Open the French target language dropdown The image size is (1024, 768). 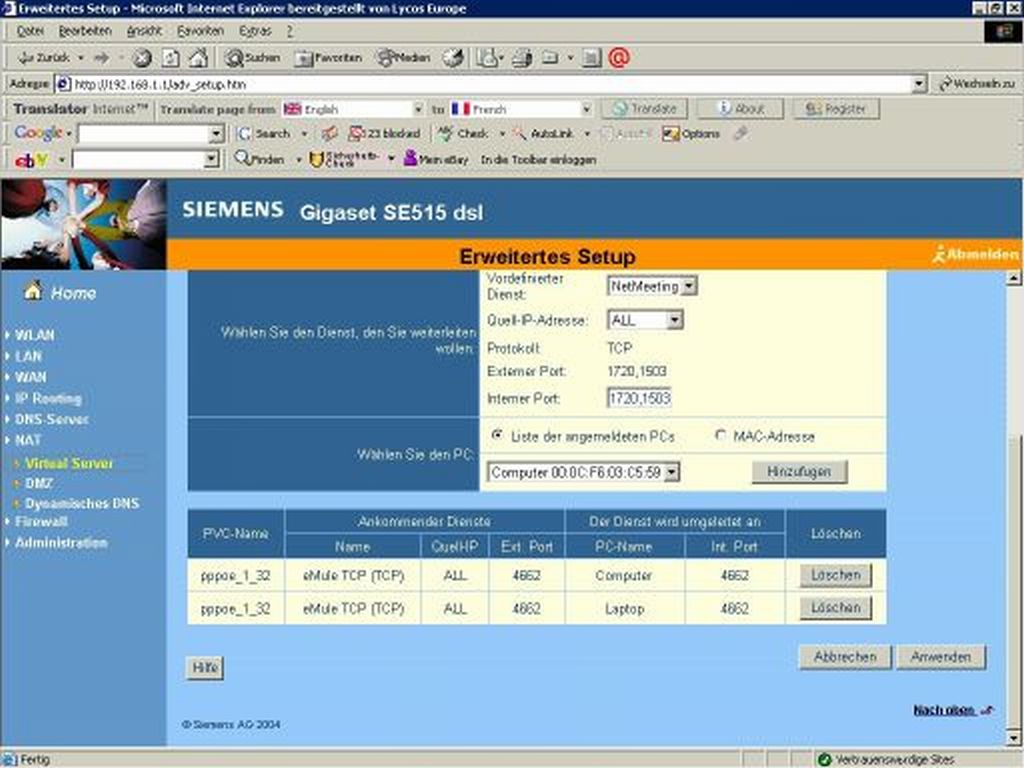[586, 109]
